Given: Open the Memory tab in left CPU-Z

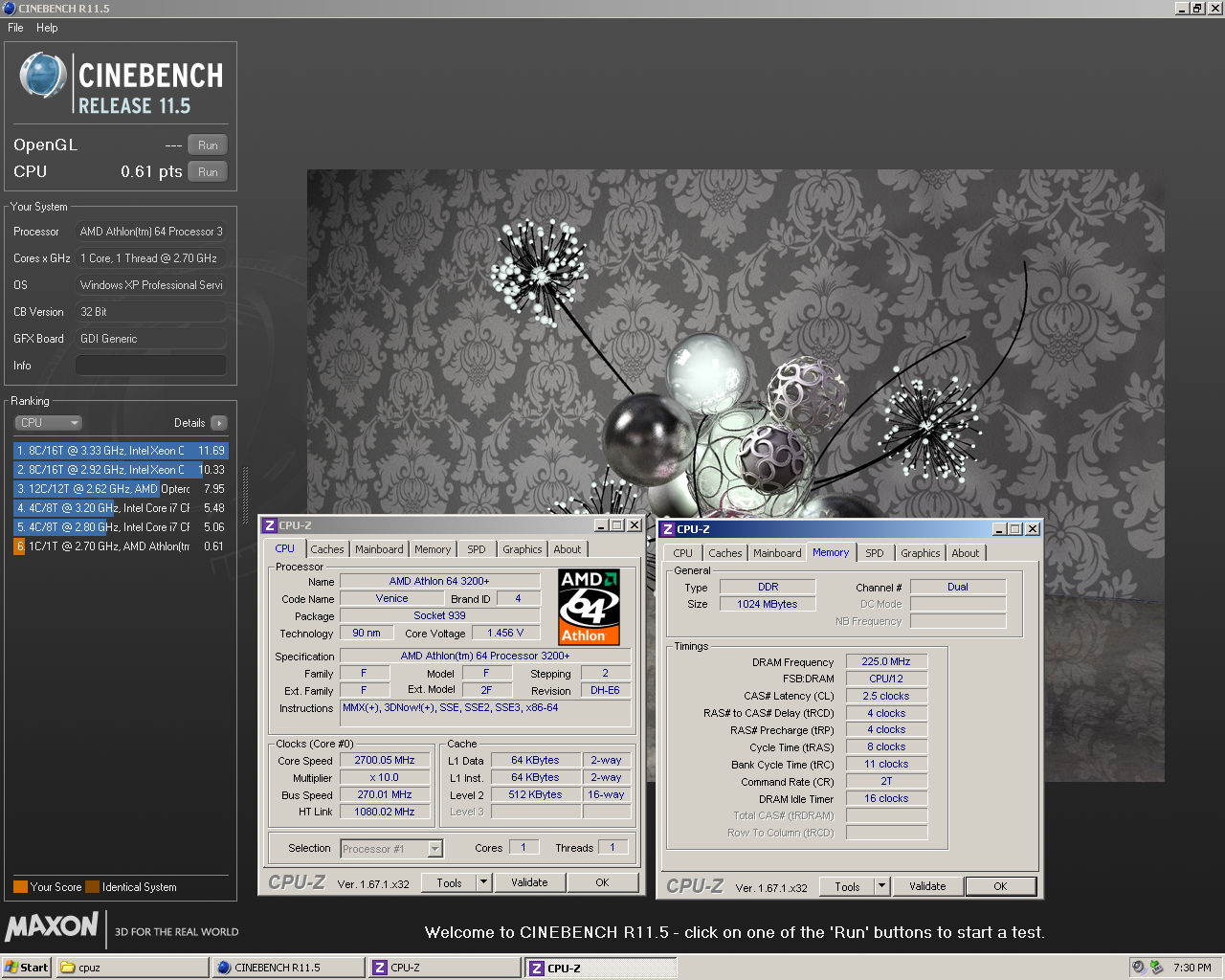Looking at the screenshot, I should (x=433, y=549).
